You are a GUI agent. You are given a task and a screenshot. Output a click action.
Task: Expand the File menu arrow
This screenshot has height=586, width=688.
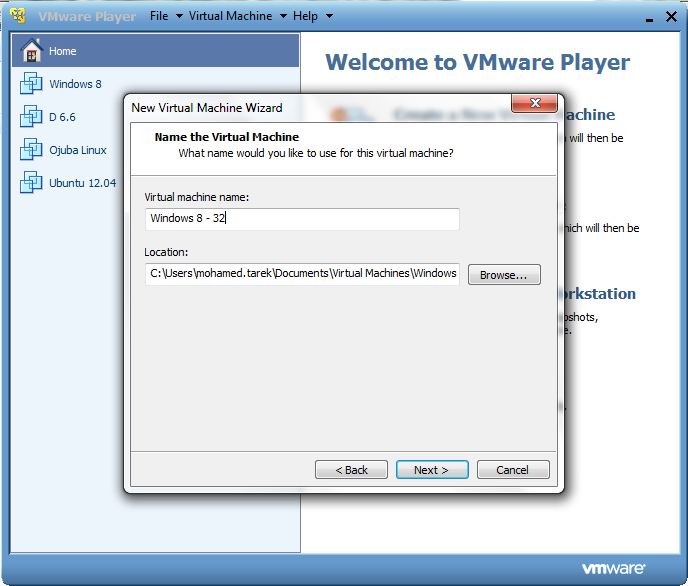(x=179, y=16)
